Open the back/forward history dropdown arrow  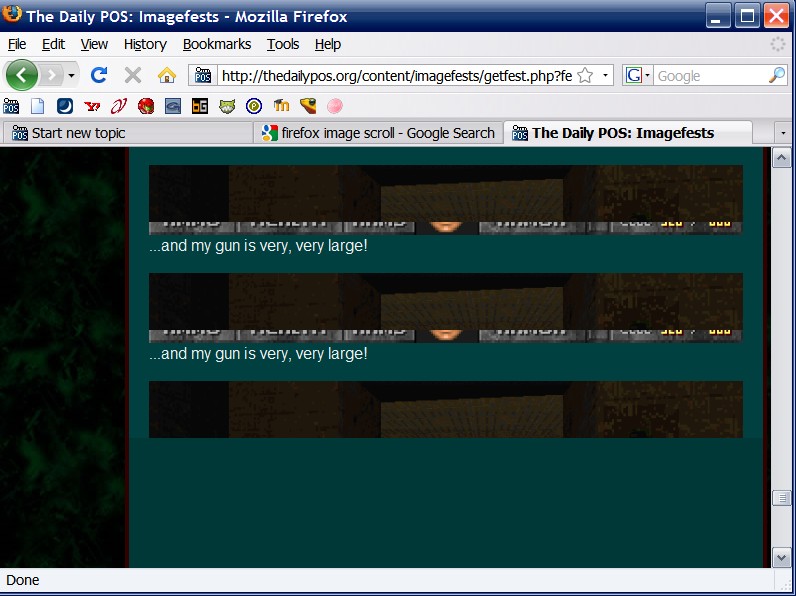(71, 76)
